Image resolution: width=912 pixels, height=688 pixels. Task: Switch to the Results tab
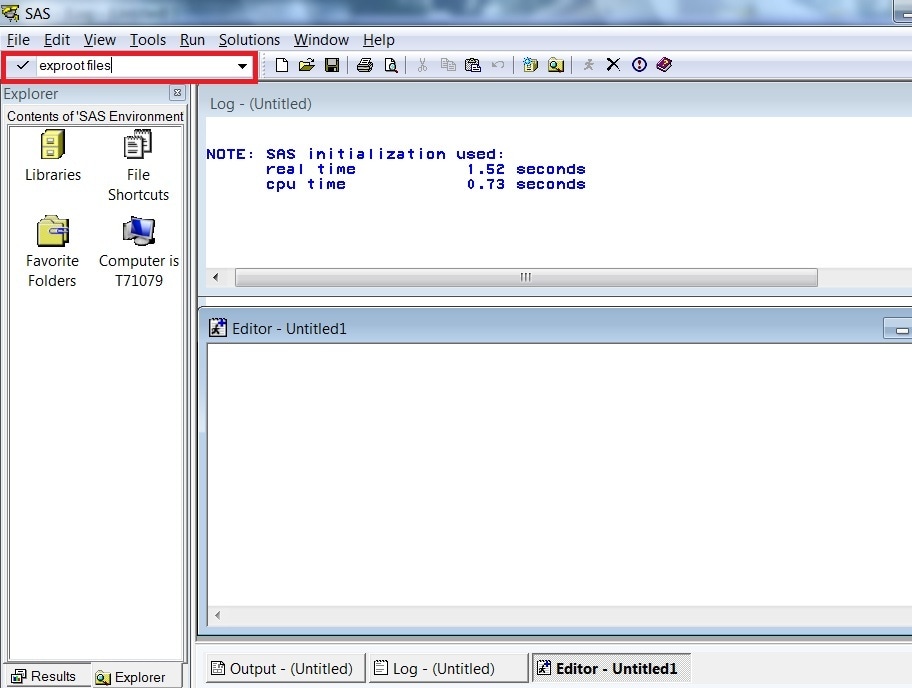coord(46,676)
